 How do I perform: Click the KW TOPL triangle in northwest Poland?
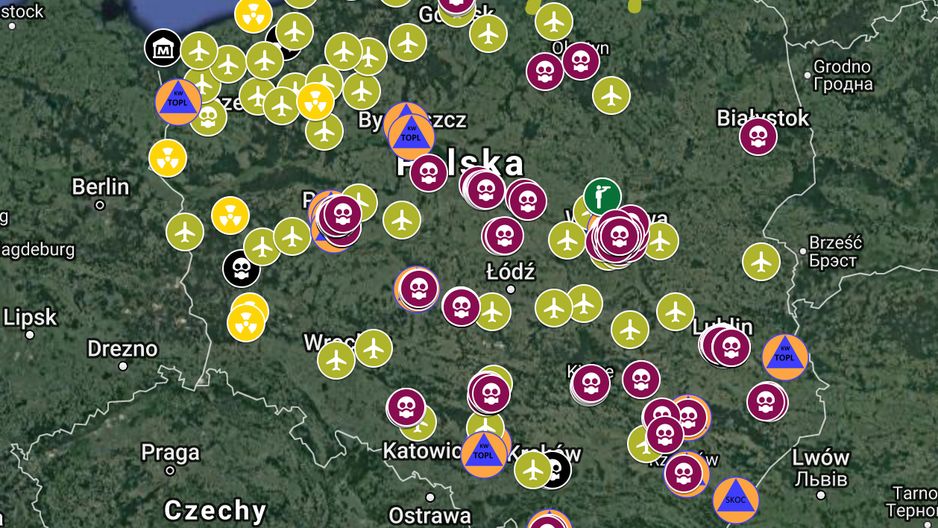[178, 102]
